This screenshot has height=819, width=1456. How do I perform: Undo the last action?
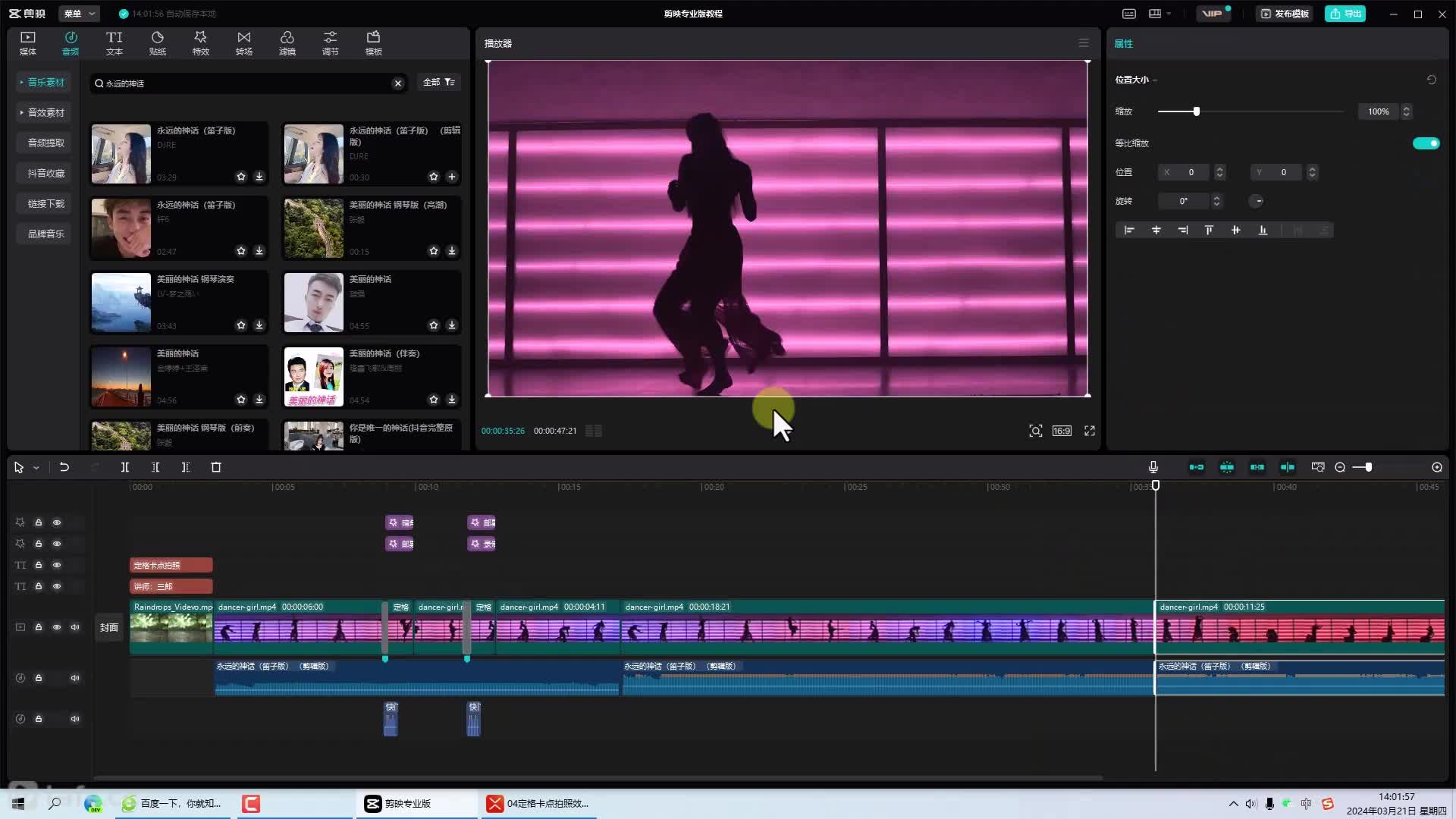click(64, 467)
